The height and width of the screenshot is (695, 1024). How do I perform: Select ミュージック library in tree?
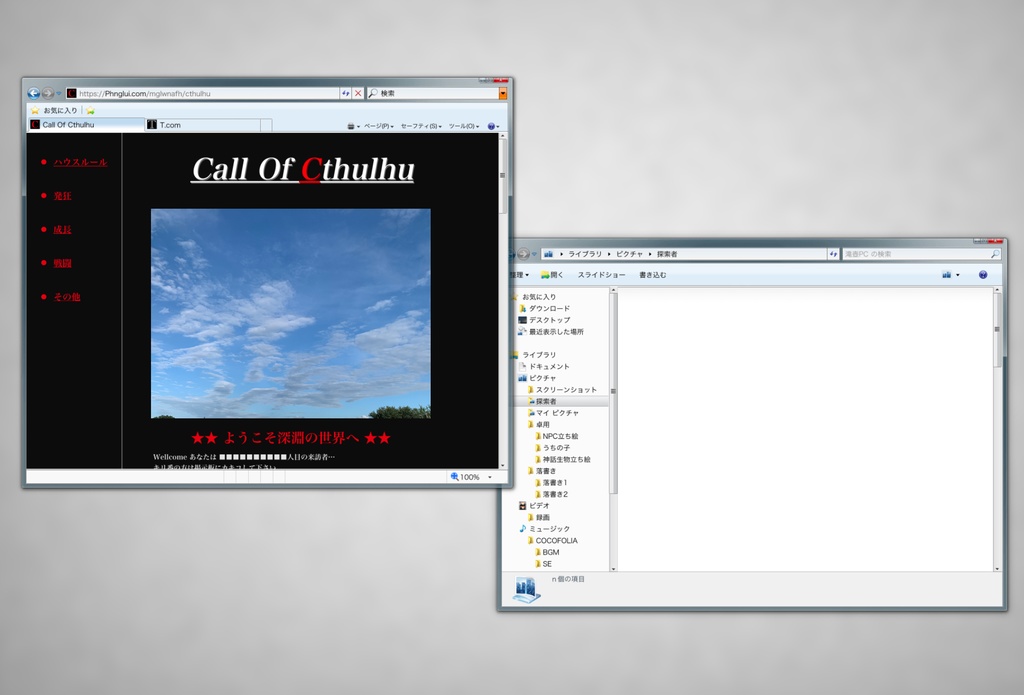(x=544, y=529)
